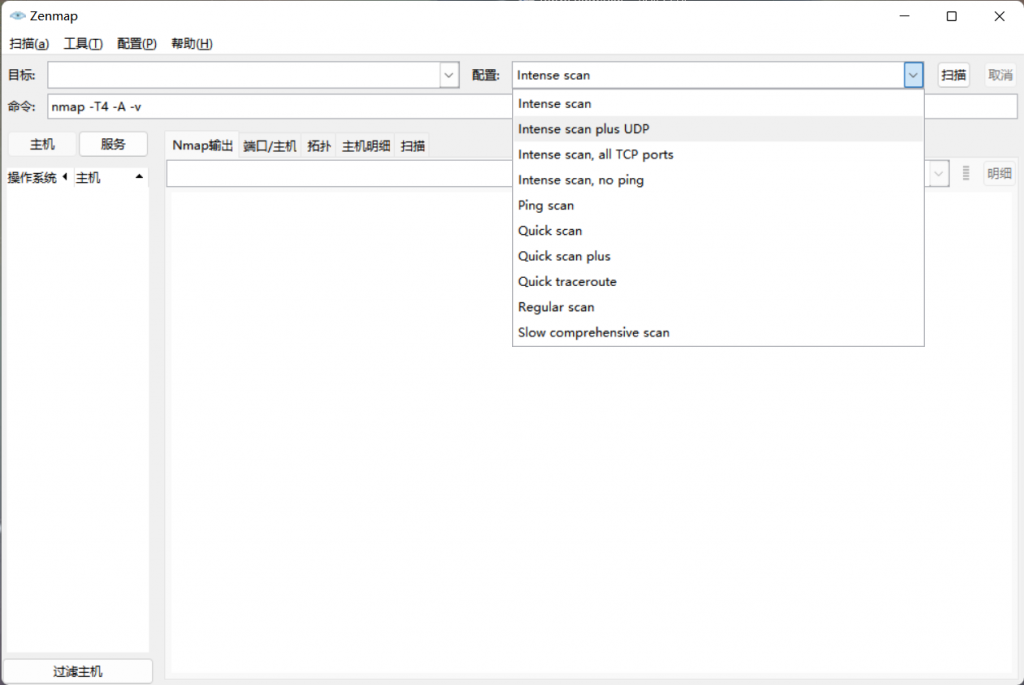Maximize the Zenmap window

[952, 16]
